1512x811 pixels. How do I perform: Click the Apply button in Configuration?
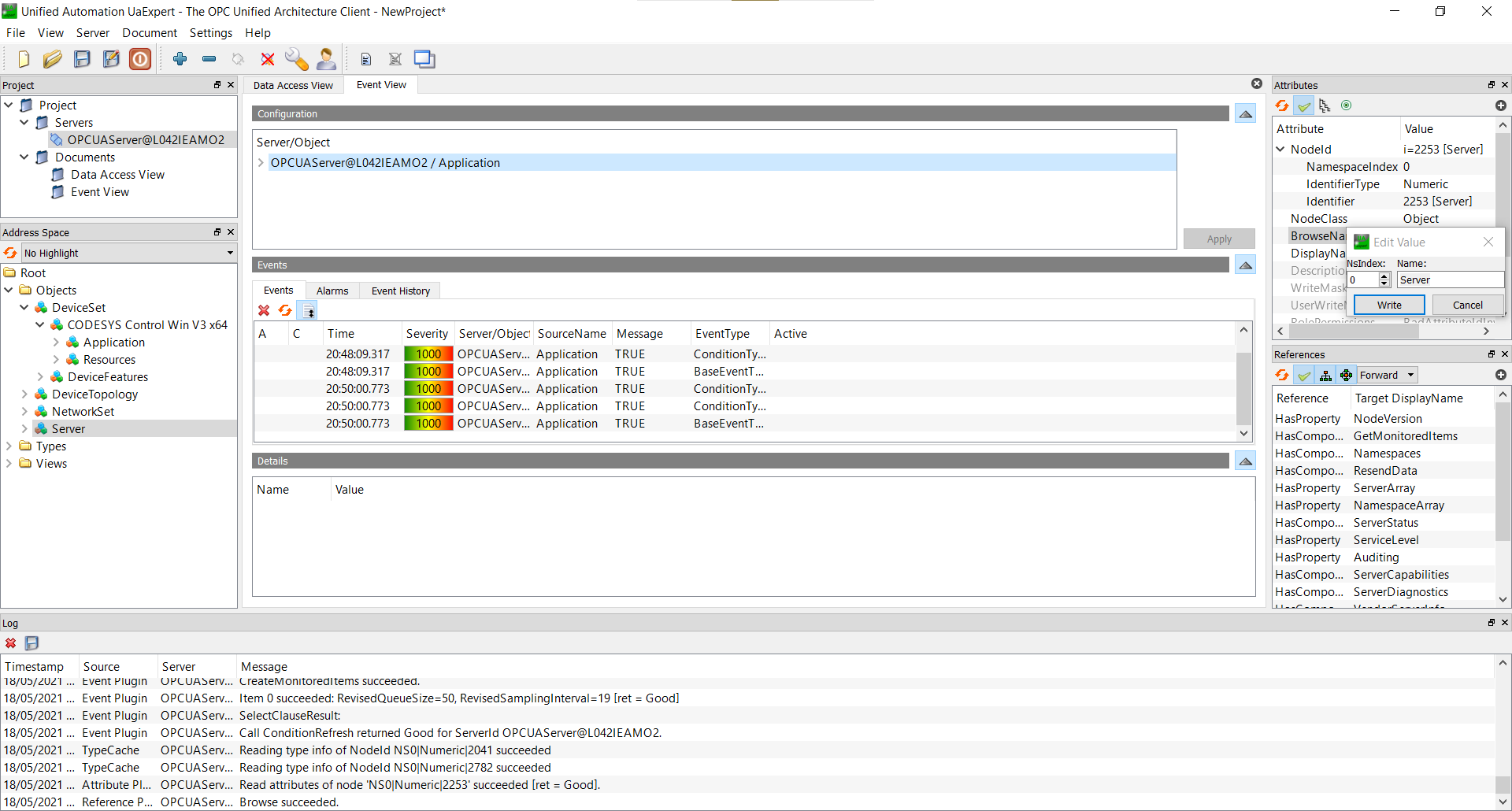(x=1219, y=239)
